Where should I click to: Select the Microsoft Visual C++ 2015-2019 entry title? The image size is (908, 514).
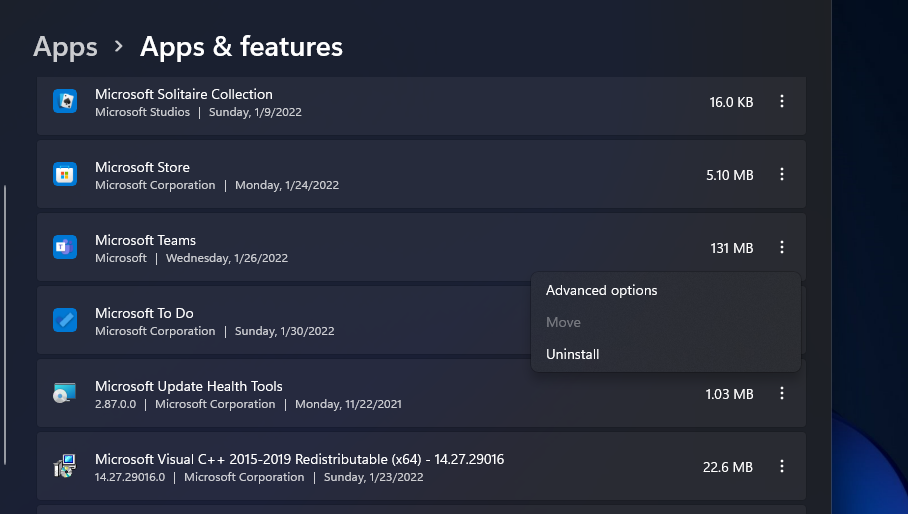tap(299, 459)
